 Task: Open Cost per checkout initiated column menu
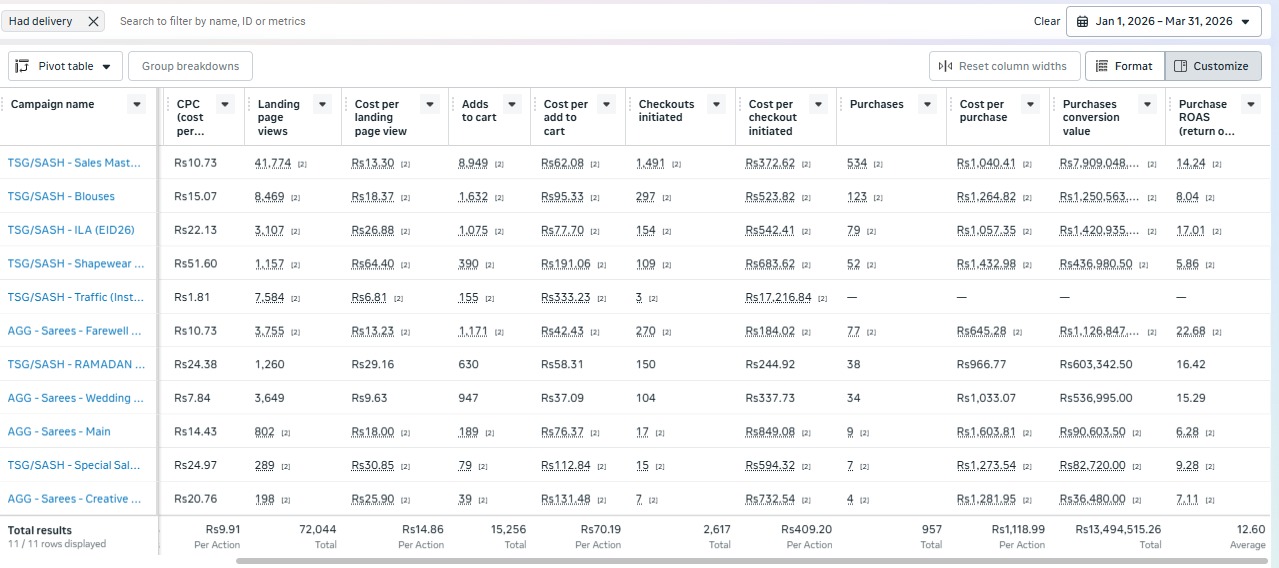coord(818,104)
